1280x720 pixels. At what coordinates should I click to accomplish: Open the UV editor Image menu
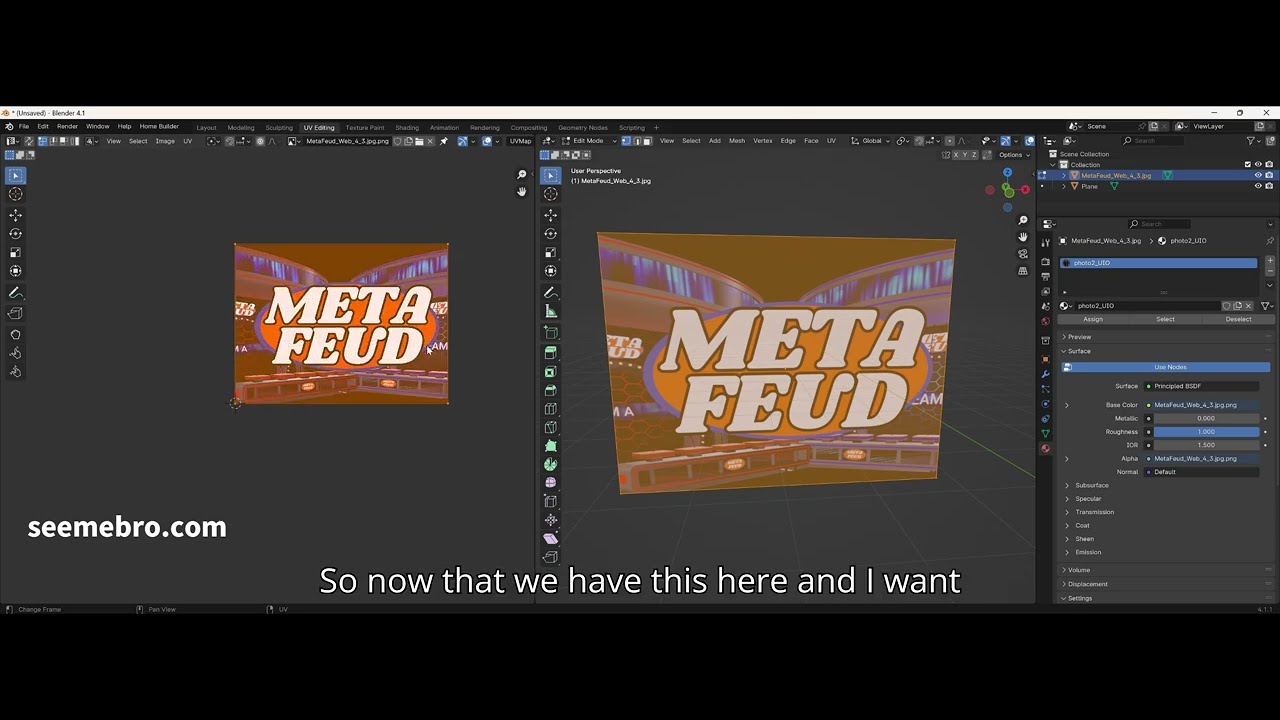165,141
